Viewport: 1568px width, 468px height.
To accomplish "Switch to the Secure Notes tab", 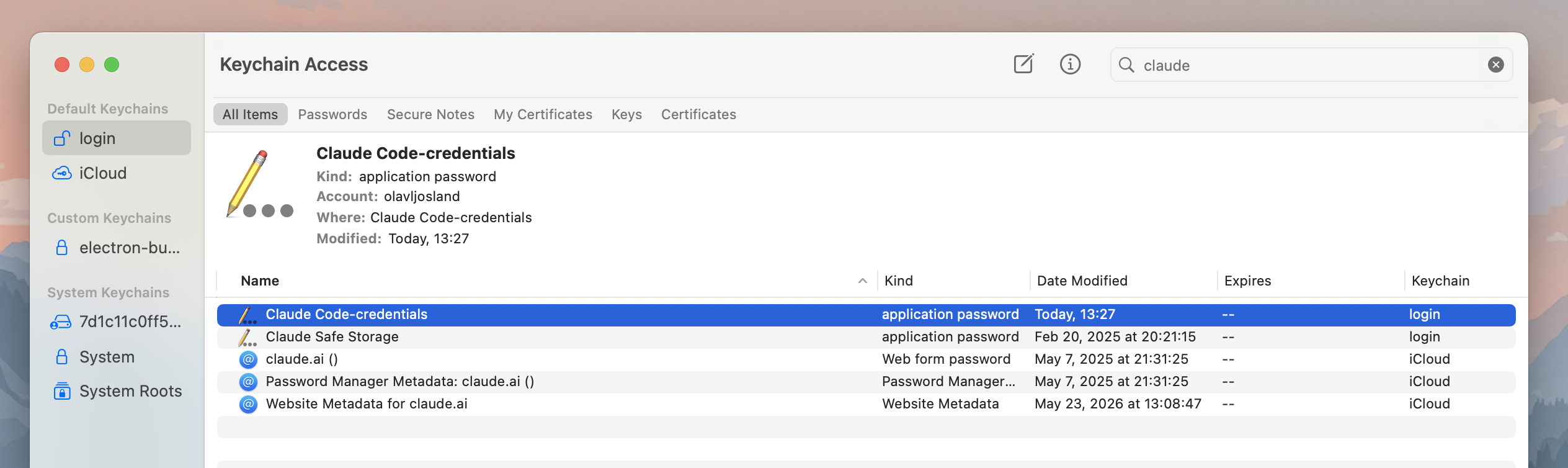I will coord(430,114).
